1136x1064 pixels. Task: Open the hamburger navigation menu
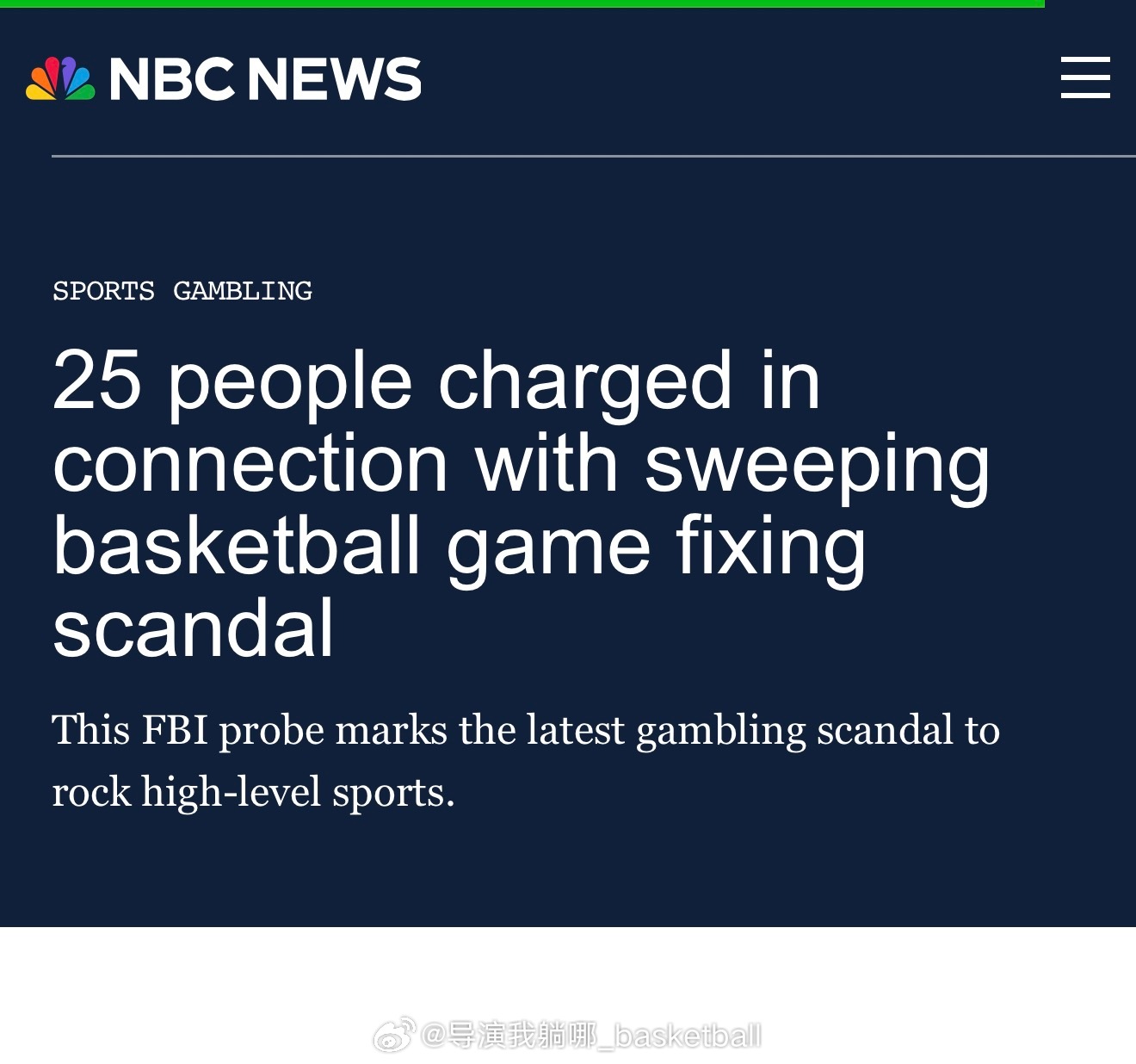coord(1085,78)
